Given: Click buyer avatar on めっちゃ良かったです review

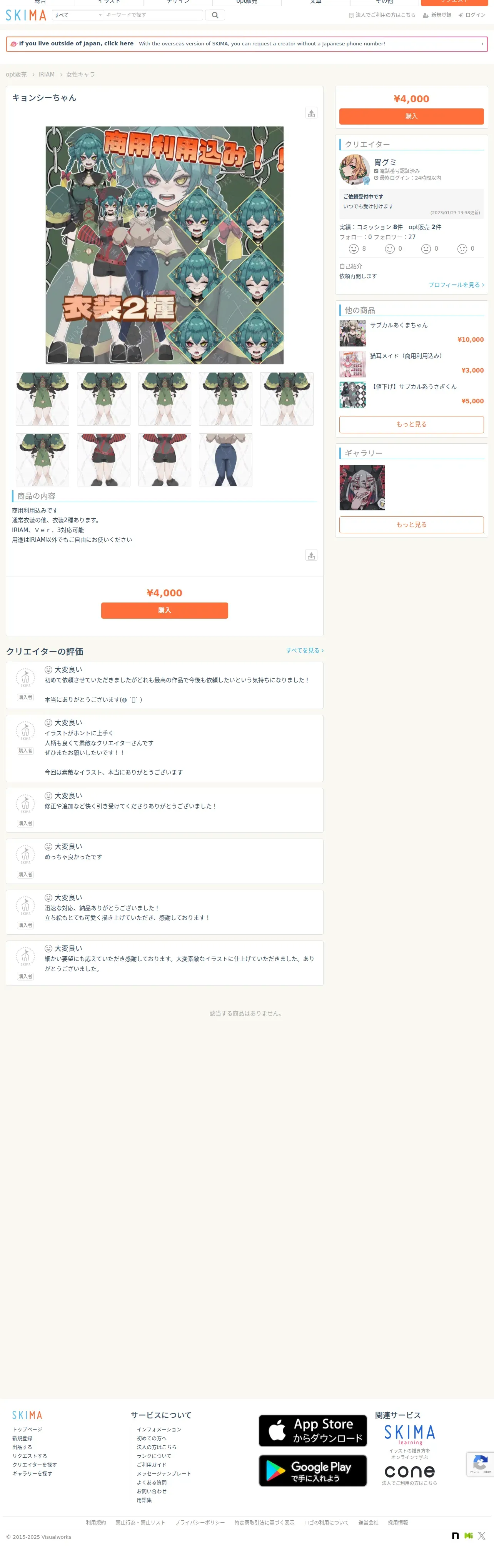Looking at the screenshot, I should click(x=25, y=855).
